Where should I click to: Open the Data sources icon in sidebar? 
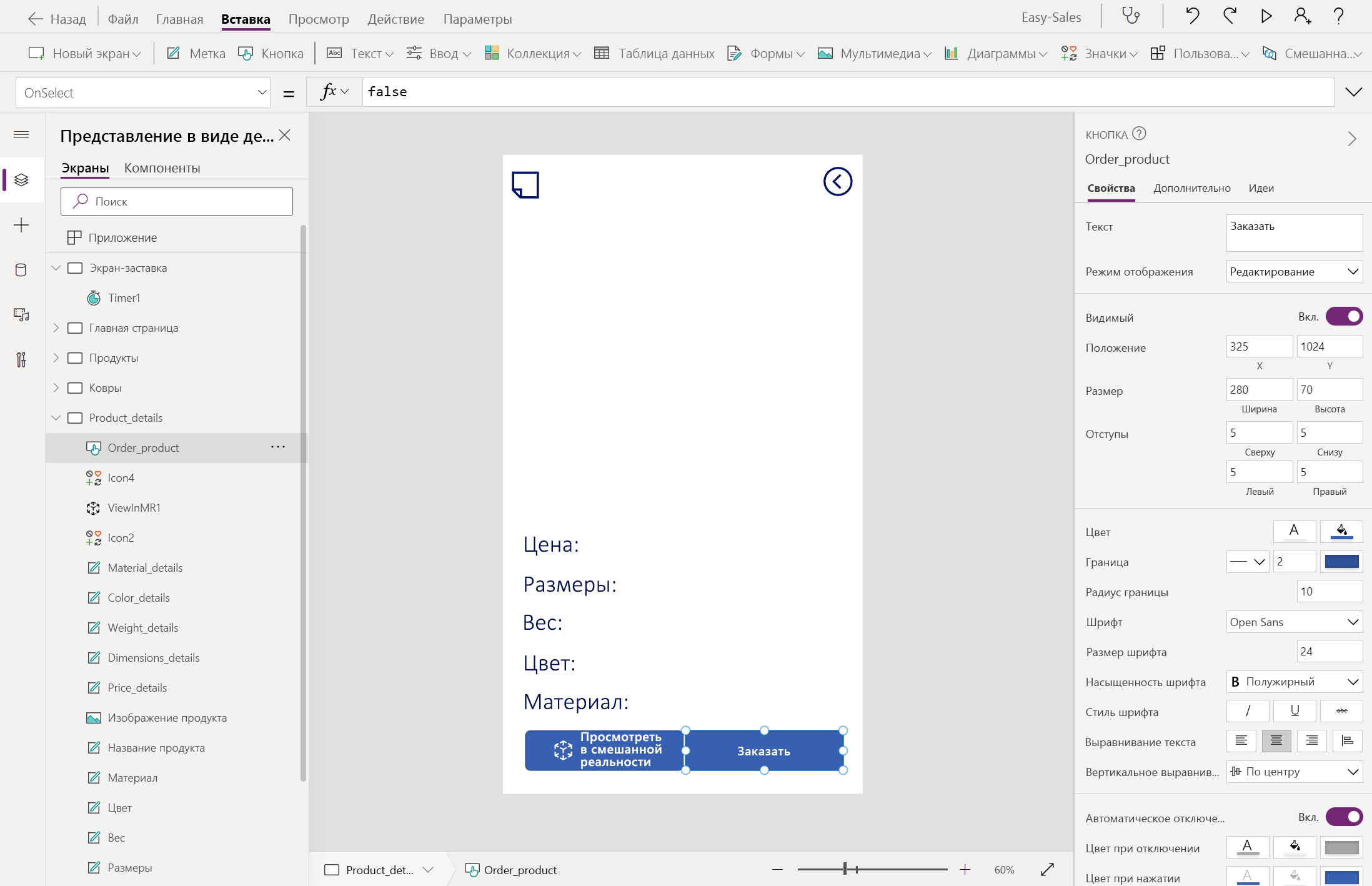point(21,270)
